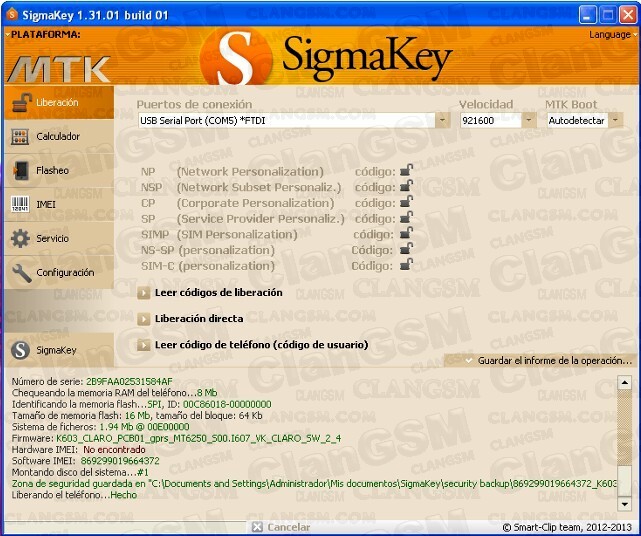641x536 pixels.
Task: Click the padlock icon beside SIMP código
Action: [406, 233]
